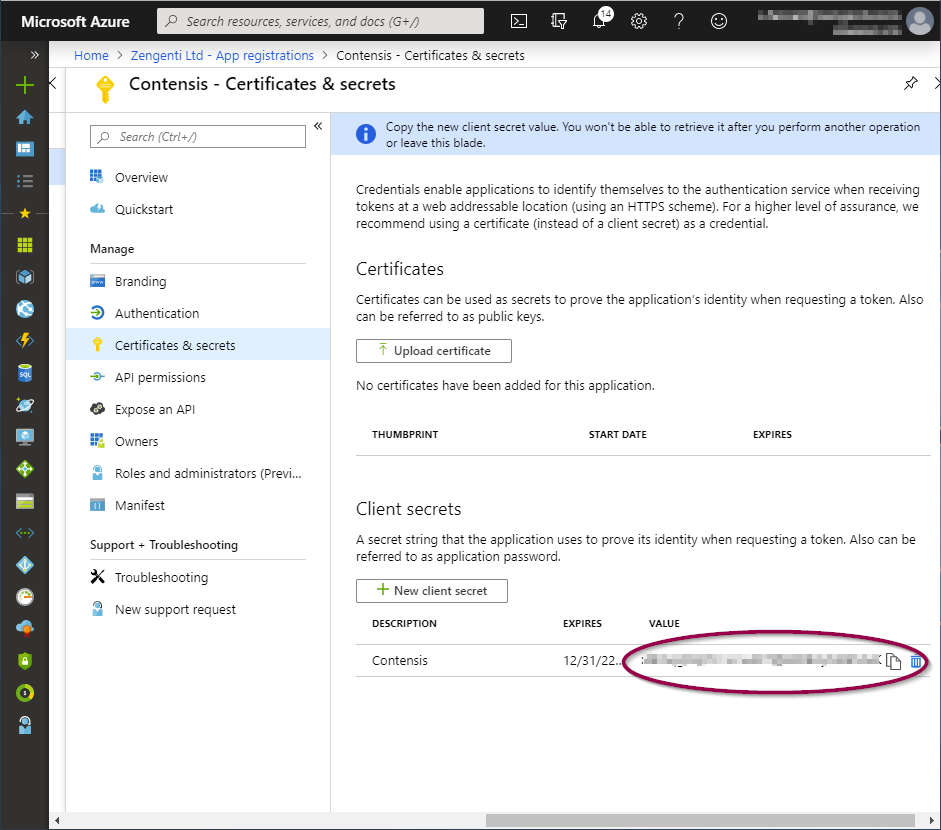Click the Home breadcrumb link
Screen dimensions: 941x830
pos(91,56)
